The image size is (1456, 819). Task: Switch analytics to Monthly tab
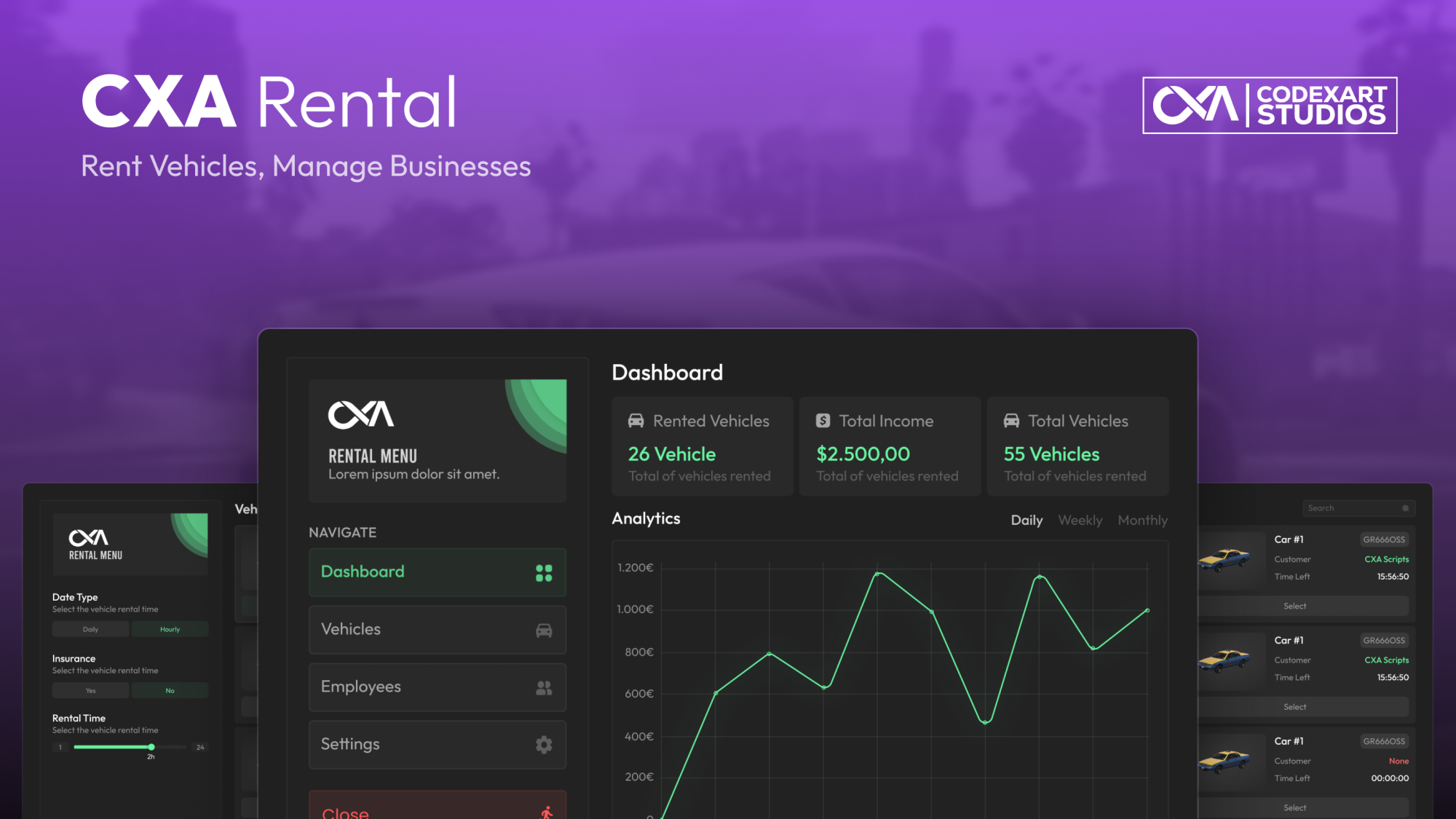pos(1143,521)
